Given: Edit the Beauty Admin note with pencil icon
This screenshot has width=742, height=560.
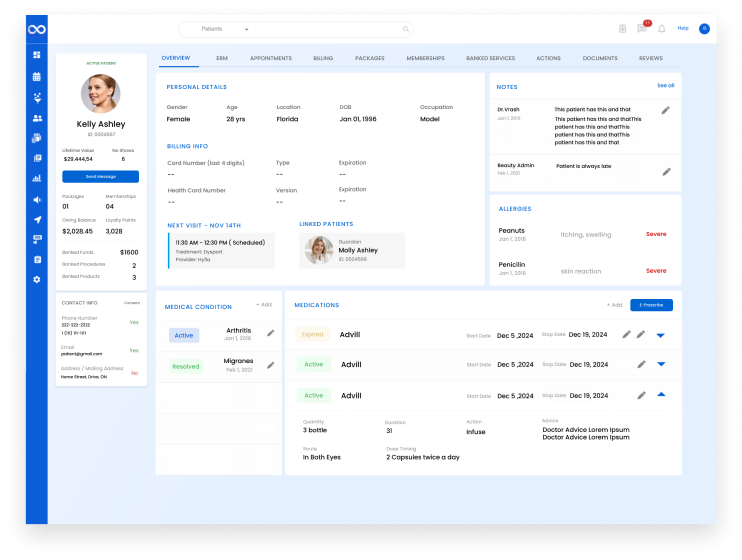Looking at the screenshot, I should 666,172.
